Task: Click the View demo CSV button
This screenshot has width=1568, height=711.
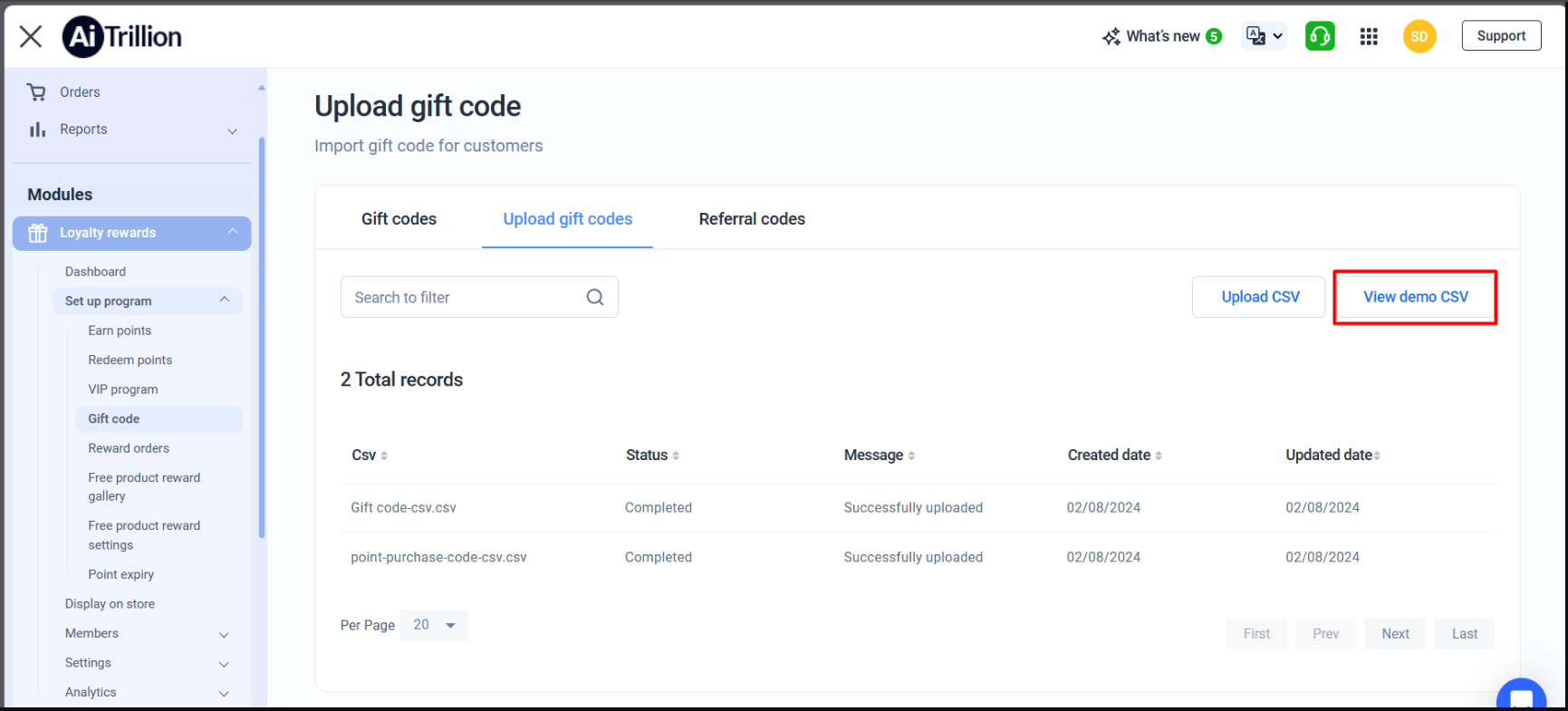Action: (1415, 297)
